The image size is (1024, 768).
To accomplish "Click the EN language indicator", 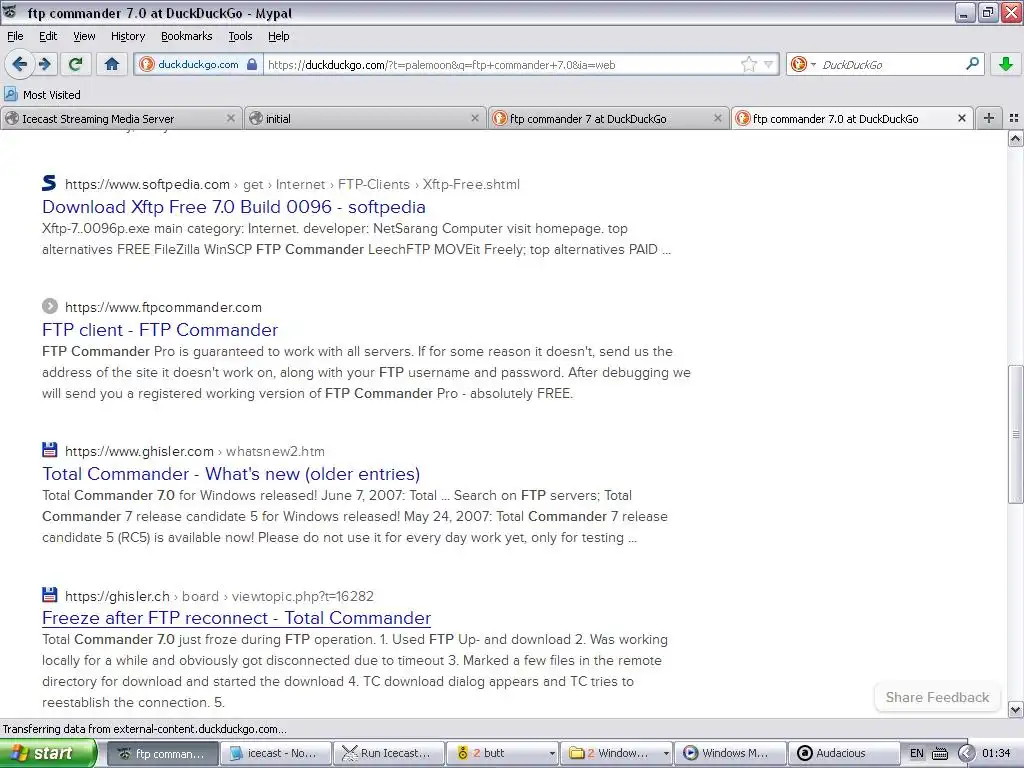I will point(916,753).
